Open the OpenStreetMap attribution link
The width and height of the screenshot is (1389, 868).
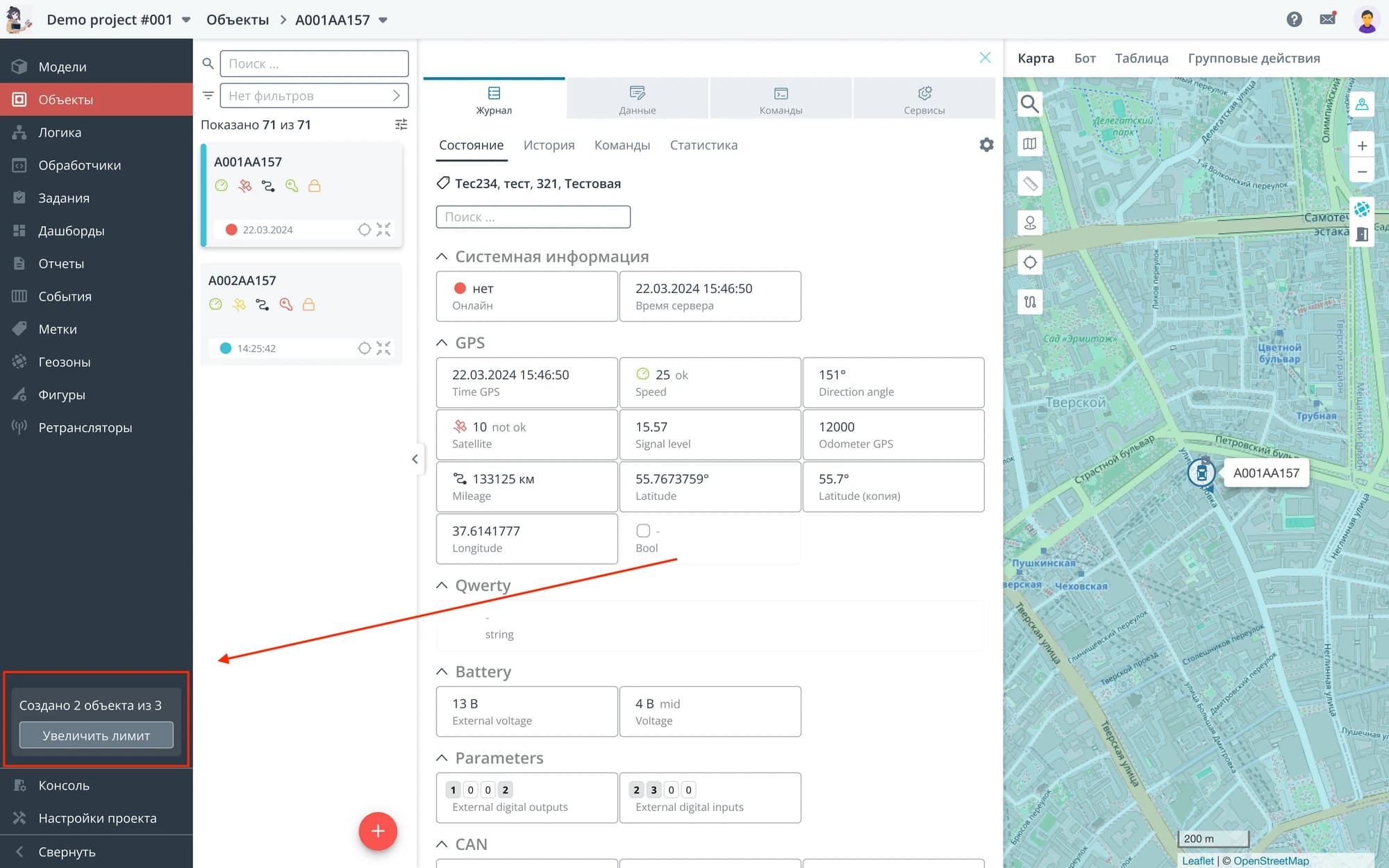click(1270, 860)
